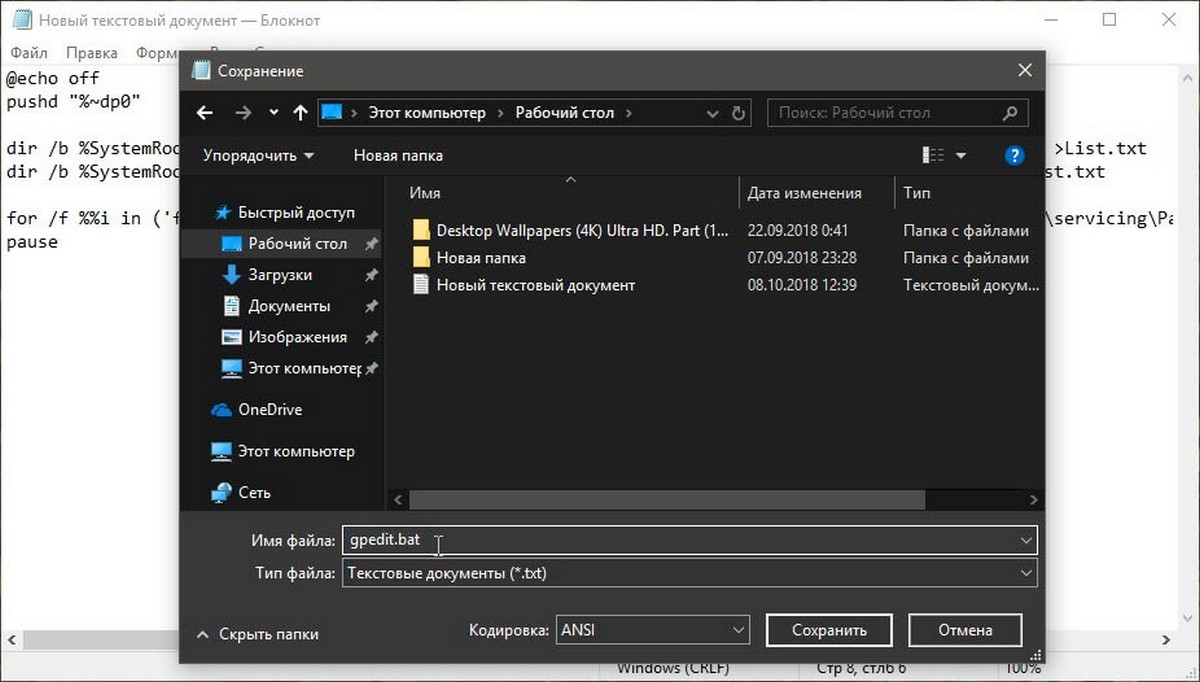Open Изображения in quick access
Viewport: 1200px width, 682px height.
pyautogui.click(x=297, y=337)
